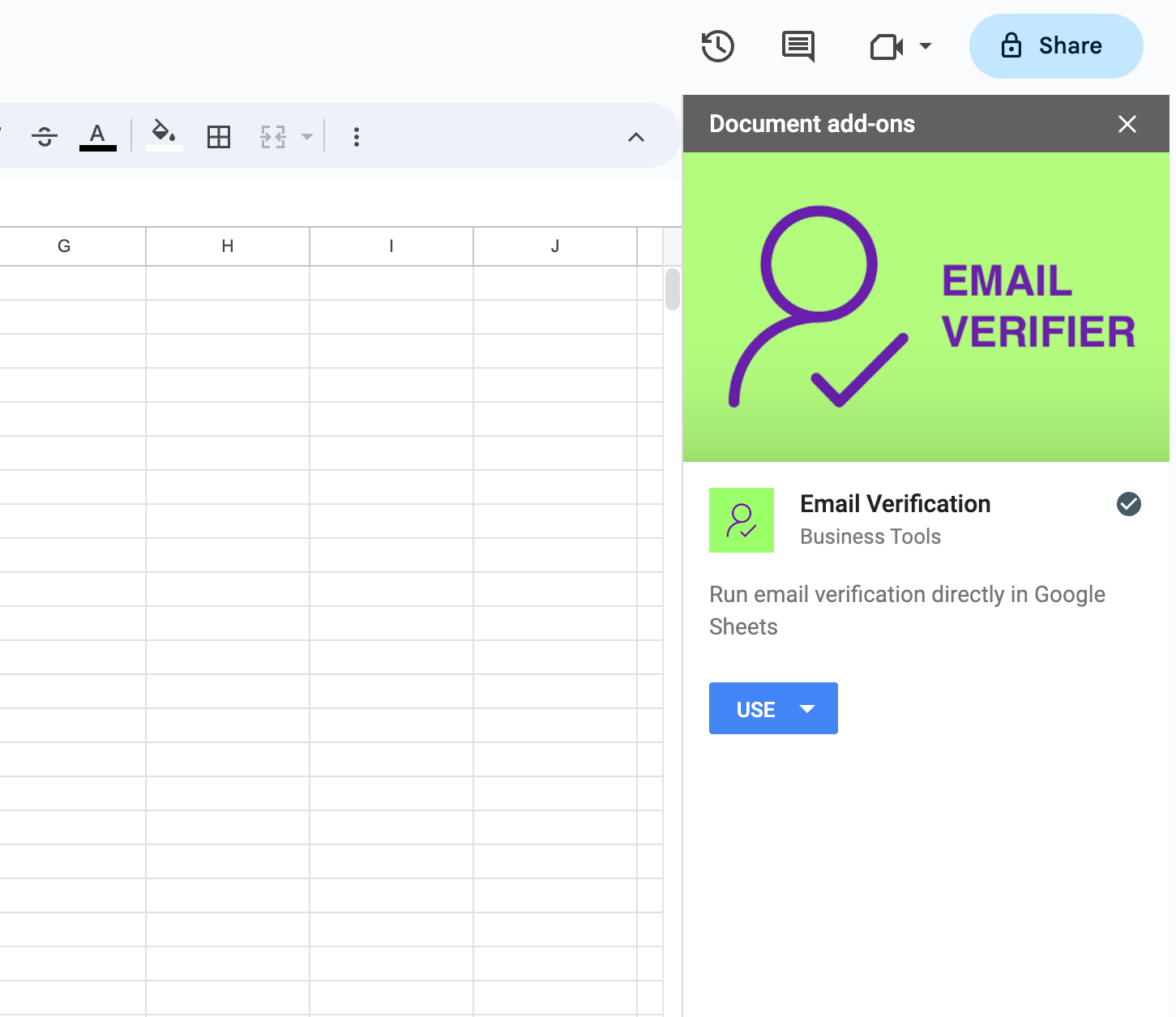Open the merge cells dropdown arrow
The height and width of the screenshot is (1017, 1176).
tap(306, 136)
